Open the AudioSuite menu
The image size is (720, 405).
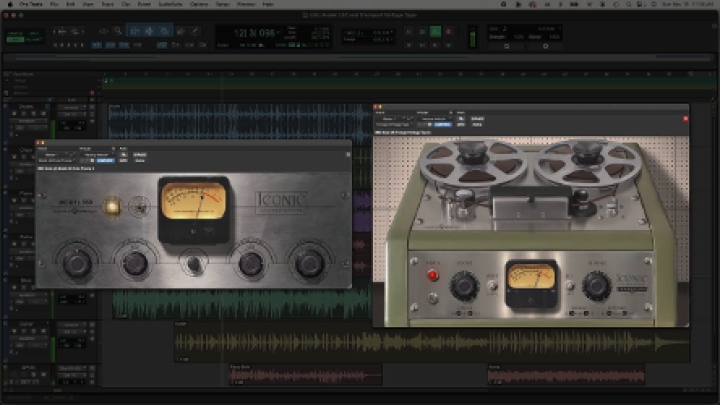170,4
